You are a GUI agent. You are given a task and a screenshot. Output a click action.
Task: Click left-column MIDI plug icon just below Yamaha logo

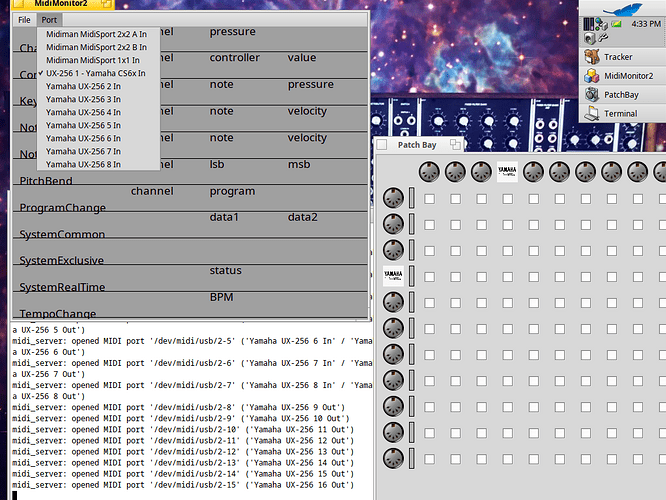(393, 302)
